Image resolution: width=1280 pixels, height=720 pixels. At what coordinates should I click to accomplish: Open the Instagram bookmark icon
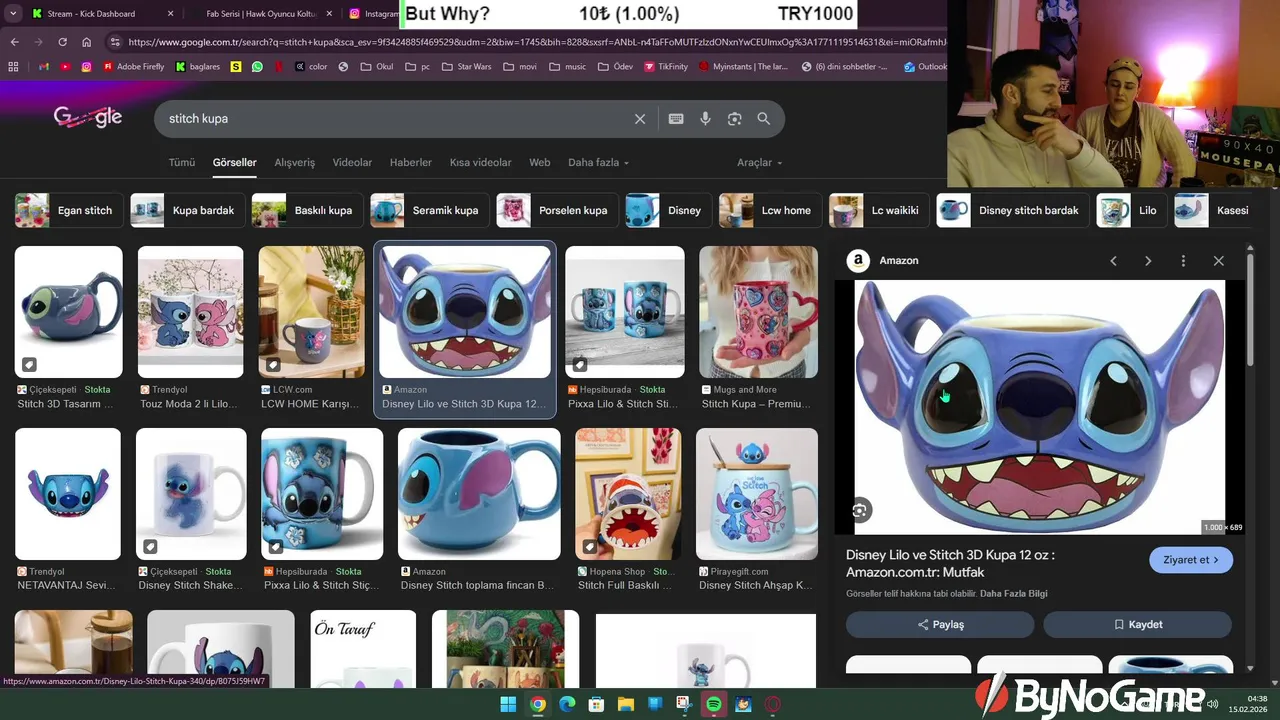pos(87,67)
